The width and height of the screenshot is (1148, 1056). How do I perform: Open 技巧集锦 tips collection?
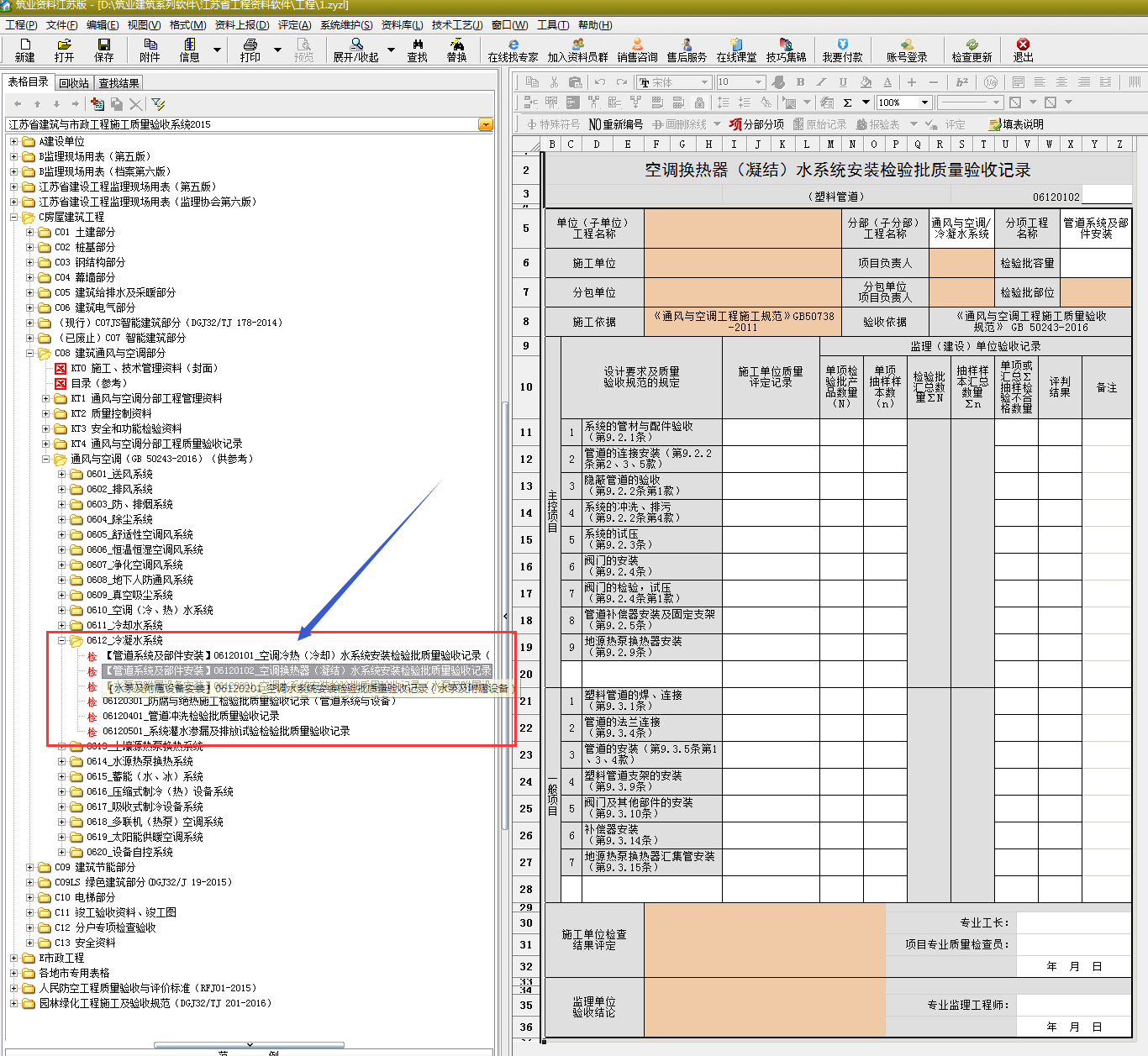(786, 50)
